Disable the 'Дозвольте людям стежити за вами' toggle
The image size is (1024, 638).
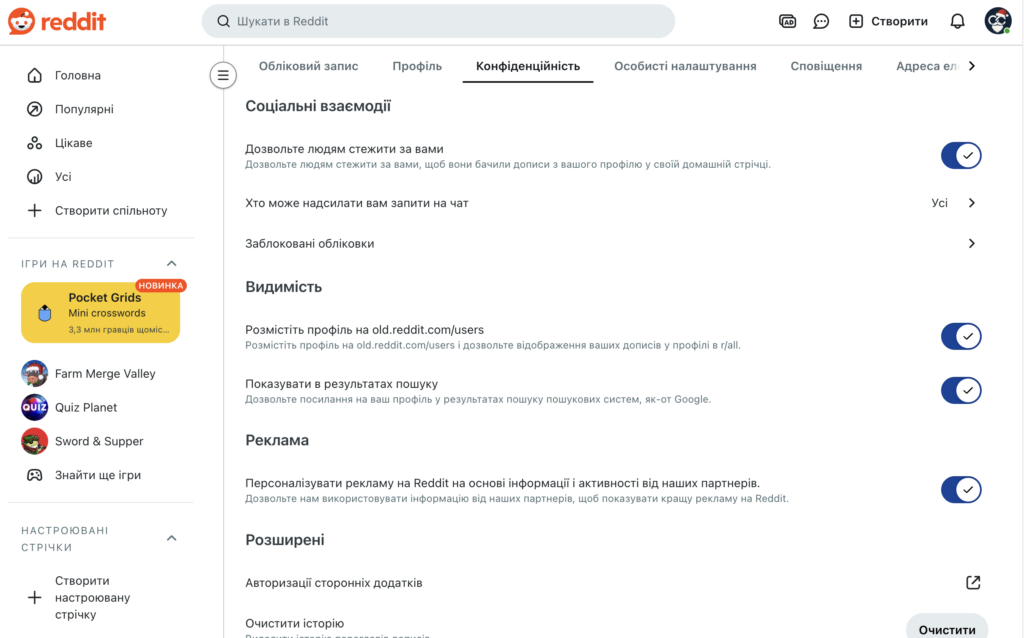pos(961,155)
